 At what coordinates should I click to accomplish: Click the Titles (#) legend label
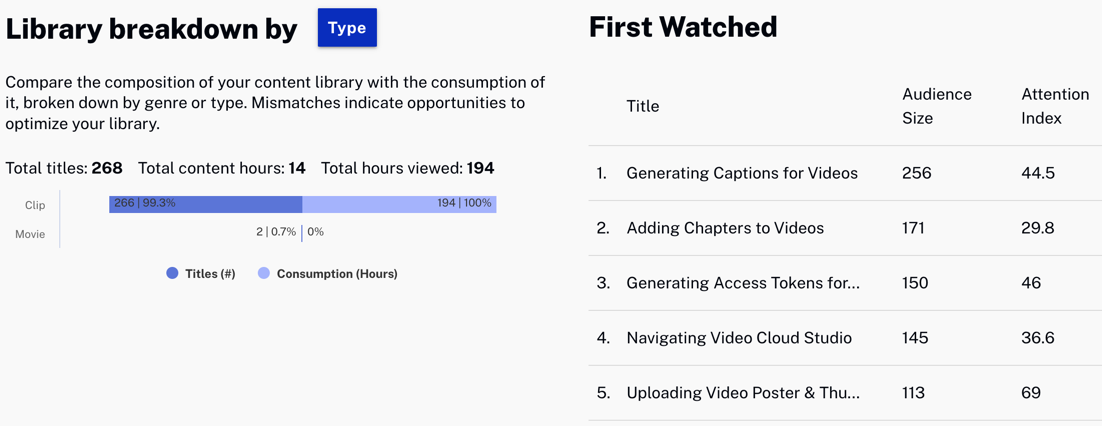(x=210, y=273)
